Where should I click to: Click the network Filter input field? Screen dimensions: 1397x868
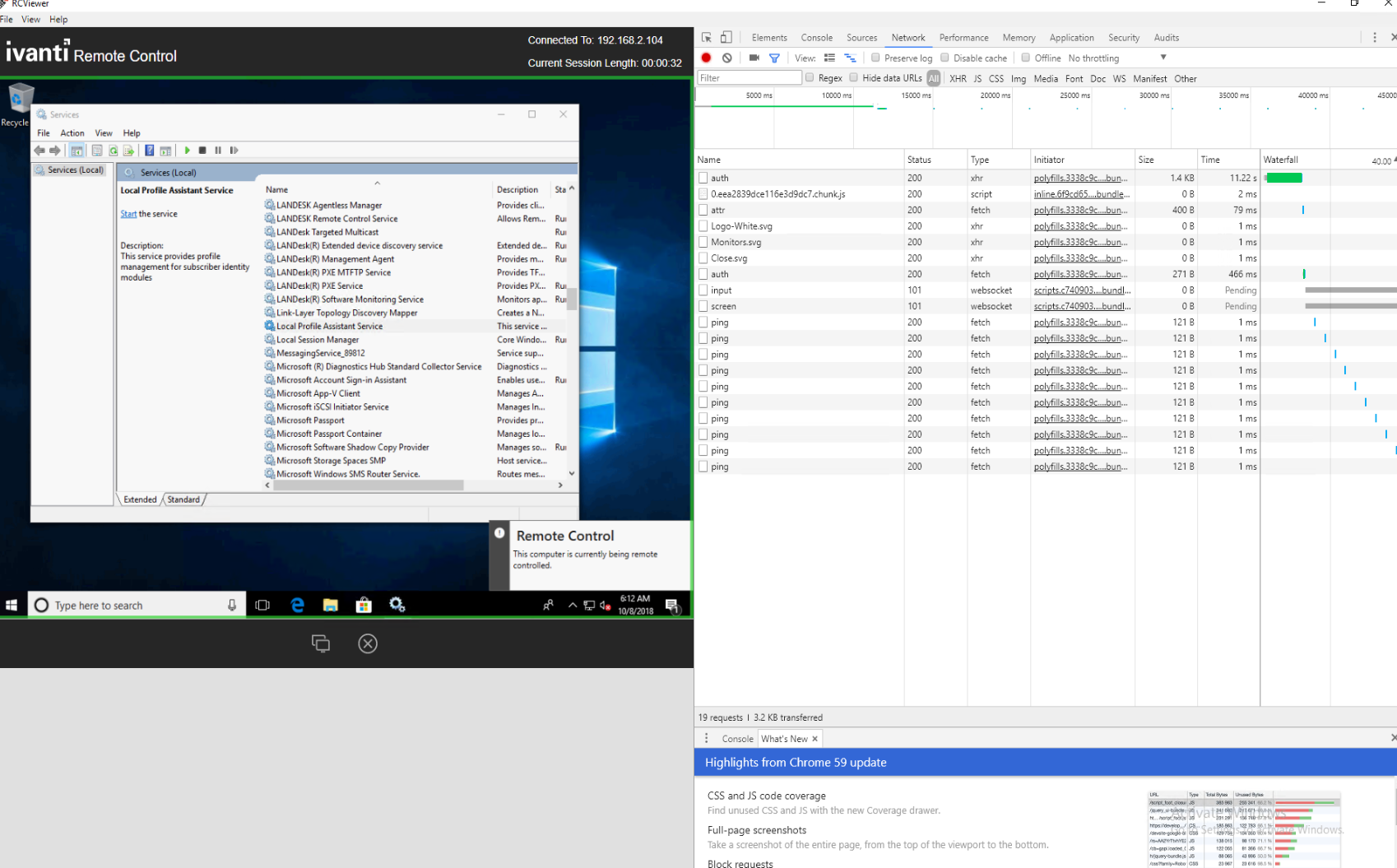pyautogui.click(x=749, y=77)
